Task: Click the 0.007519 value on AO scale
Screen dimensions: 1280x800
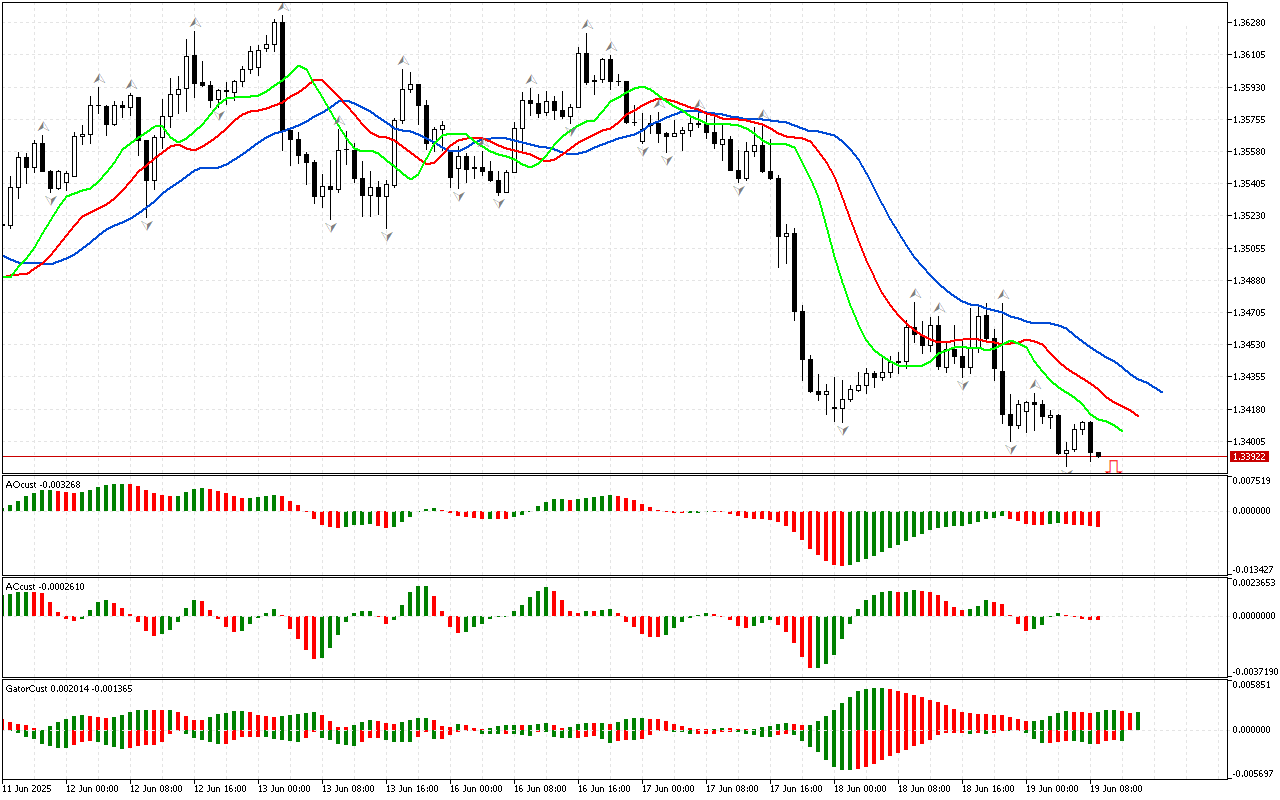Action: 1252,481
